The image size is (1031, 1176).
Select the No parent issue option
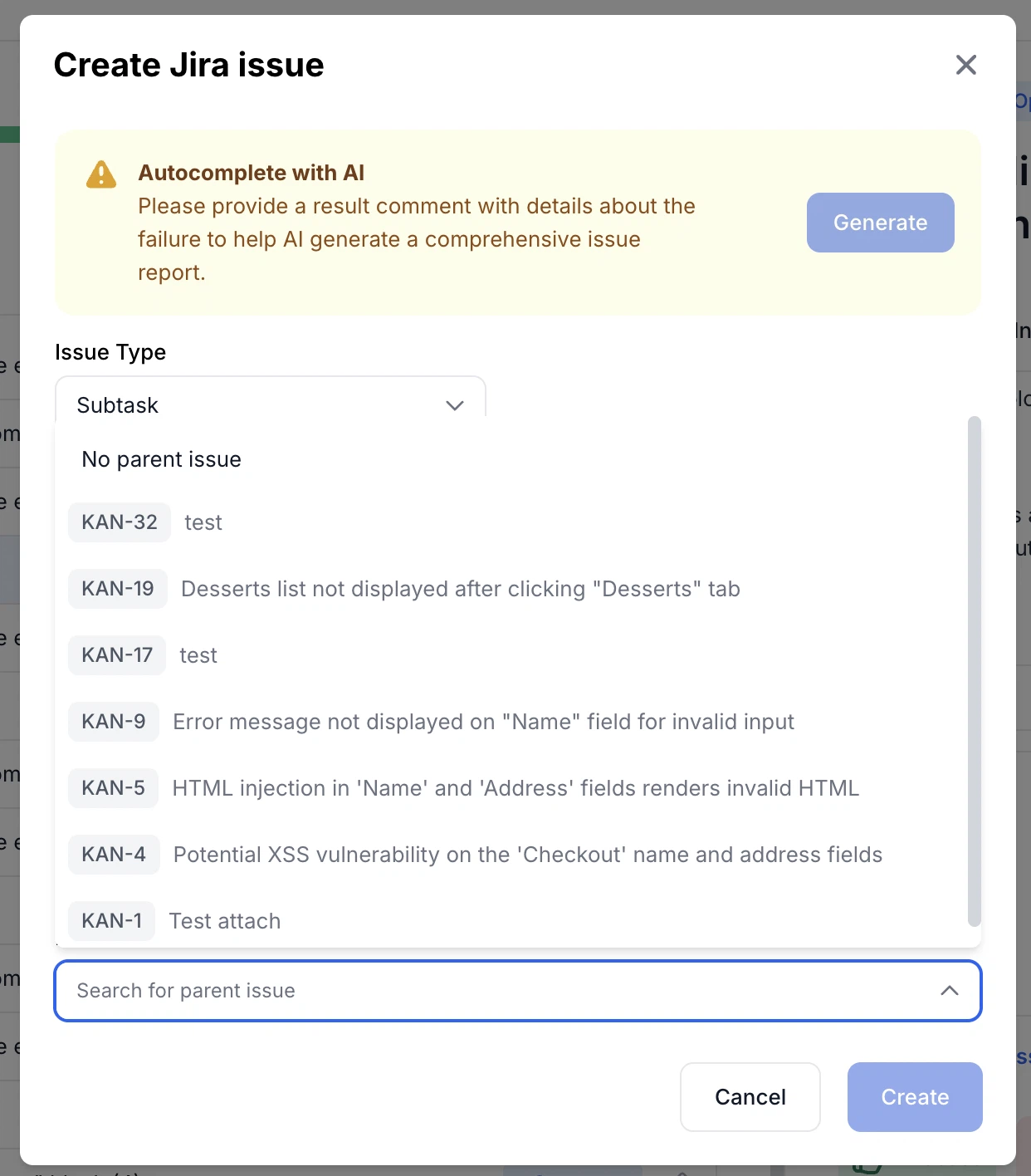coord(160,458)
